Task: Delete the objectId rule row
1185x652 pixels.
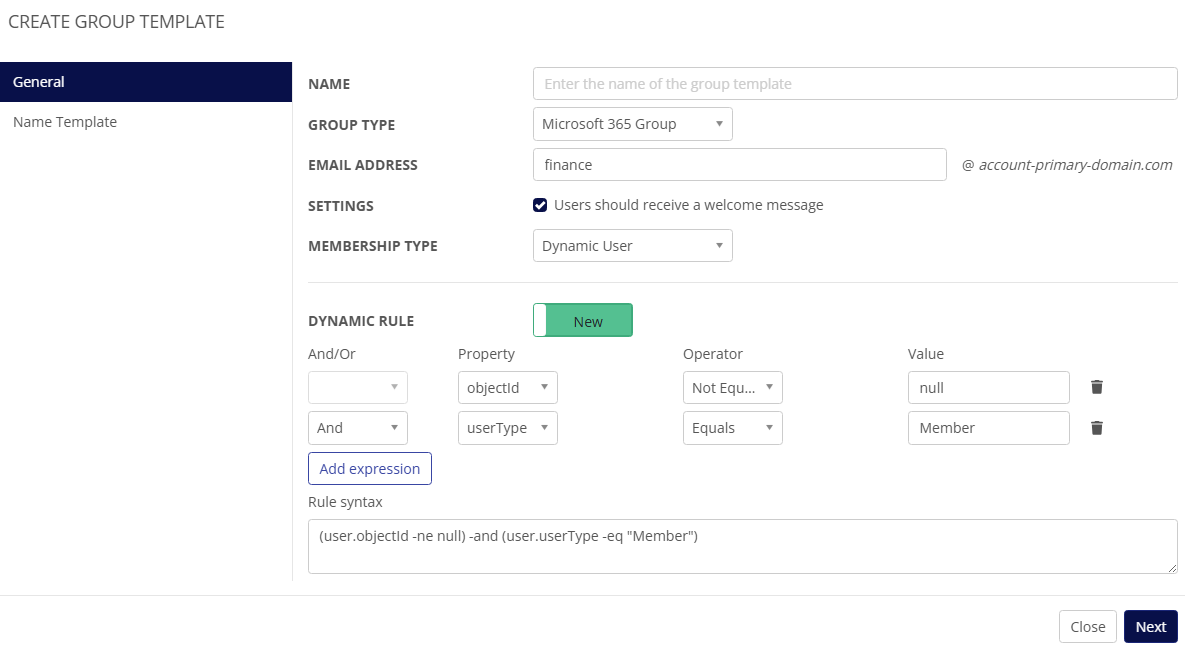Action: click(1097, 387)
